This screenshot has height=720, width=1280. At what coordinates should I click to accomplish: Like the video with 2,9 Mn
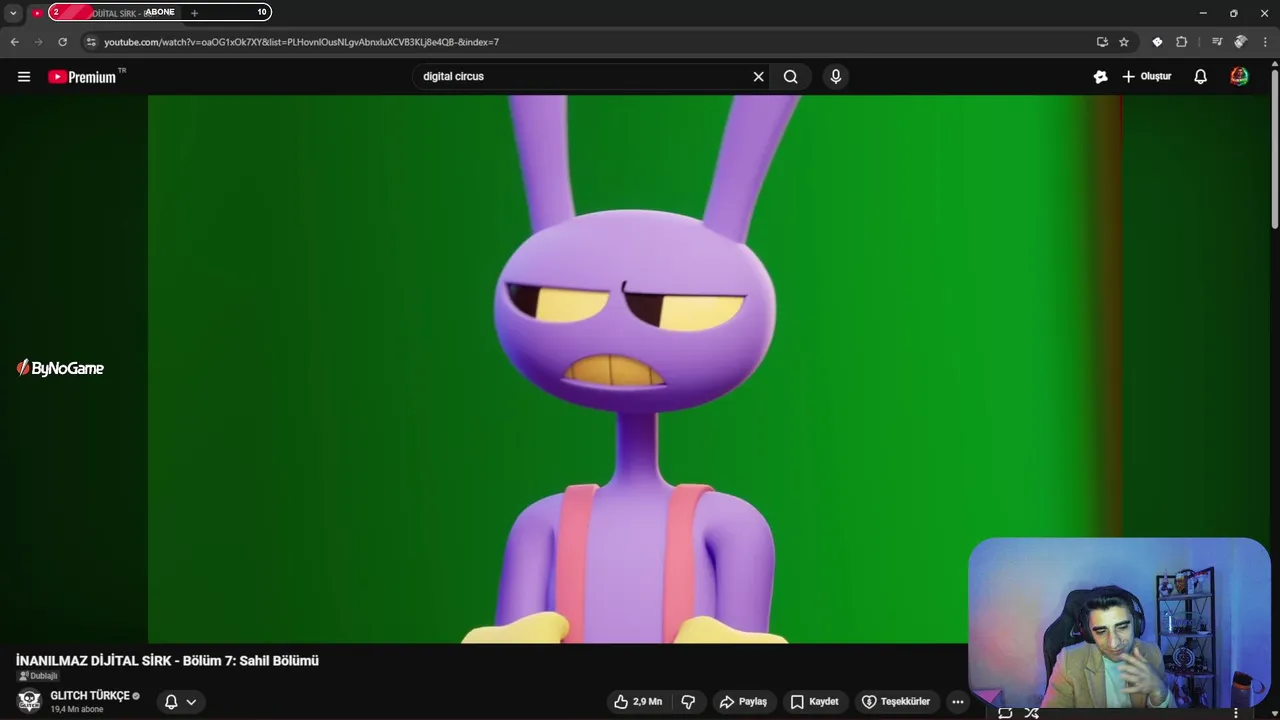pos(637,702)
